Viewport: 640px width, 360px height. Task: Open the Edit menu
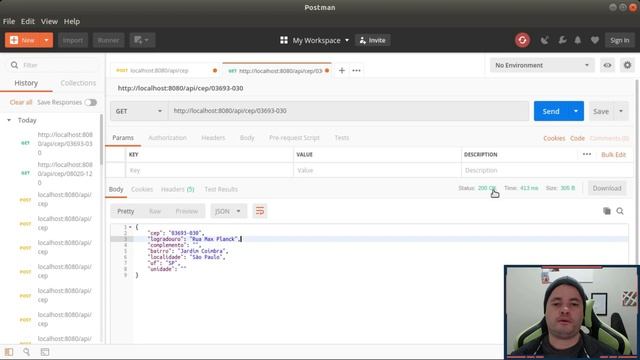28,21
